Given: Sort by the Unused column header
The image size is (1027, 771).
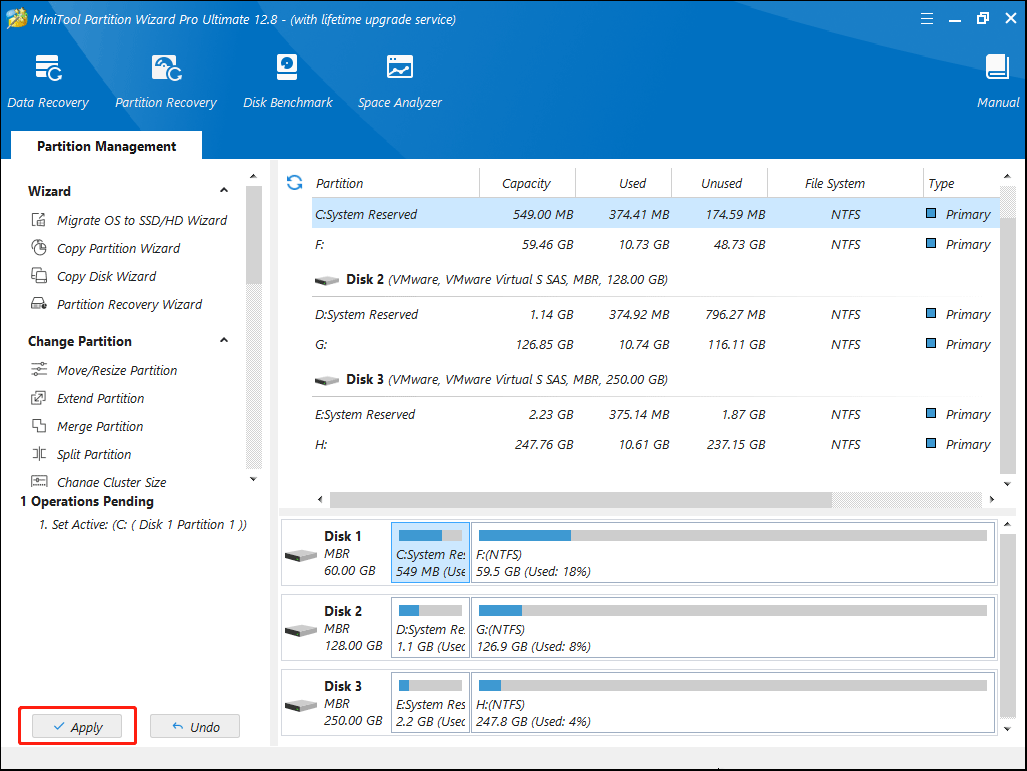Looking at the screenshot, I should 720,183.
